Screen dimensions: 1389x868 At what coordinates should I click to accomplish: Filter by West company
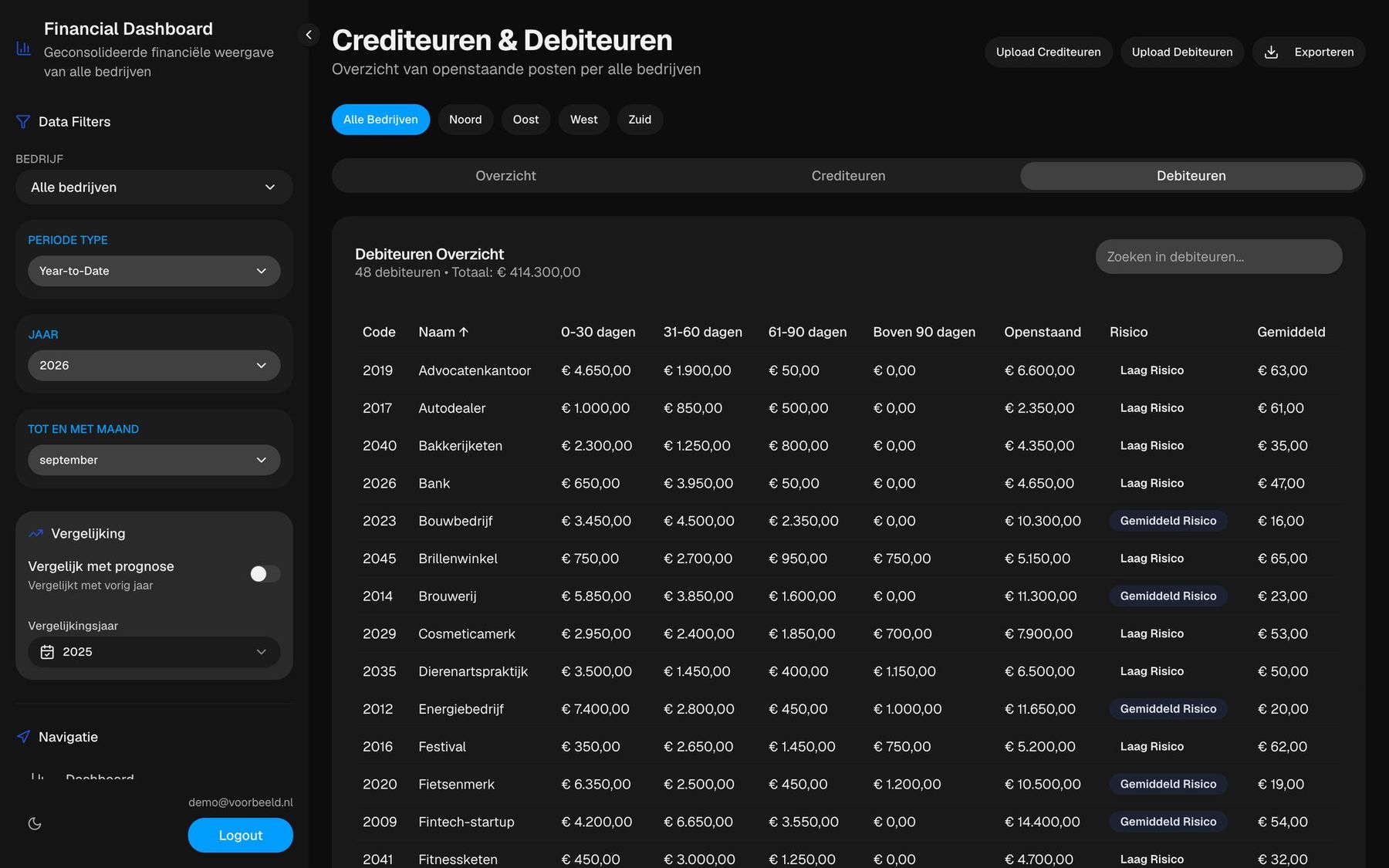click(583, 120)
